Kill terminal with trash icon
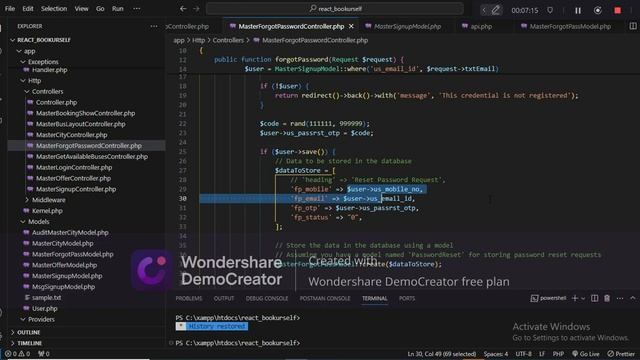 pyautogui.click(x=607, y=298)
